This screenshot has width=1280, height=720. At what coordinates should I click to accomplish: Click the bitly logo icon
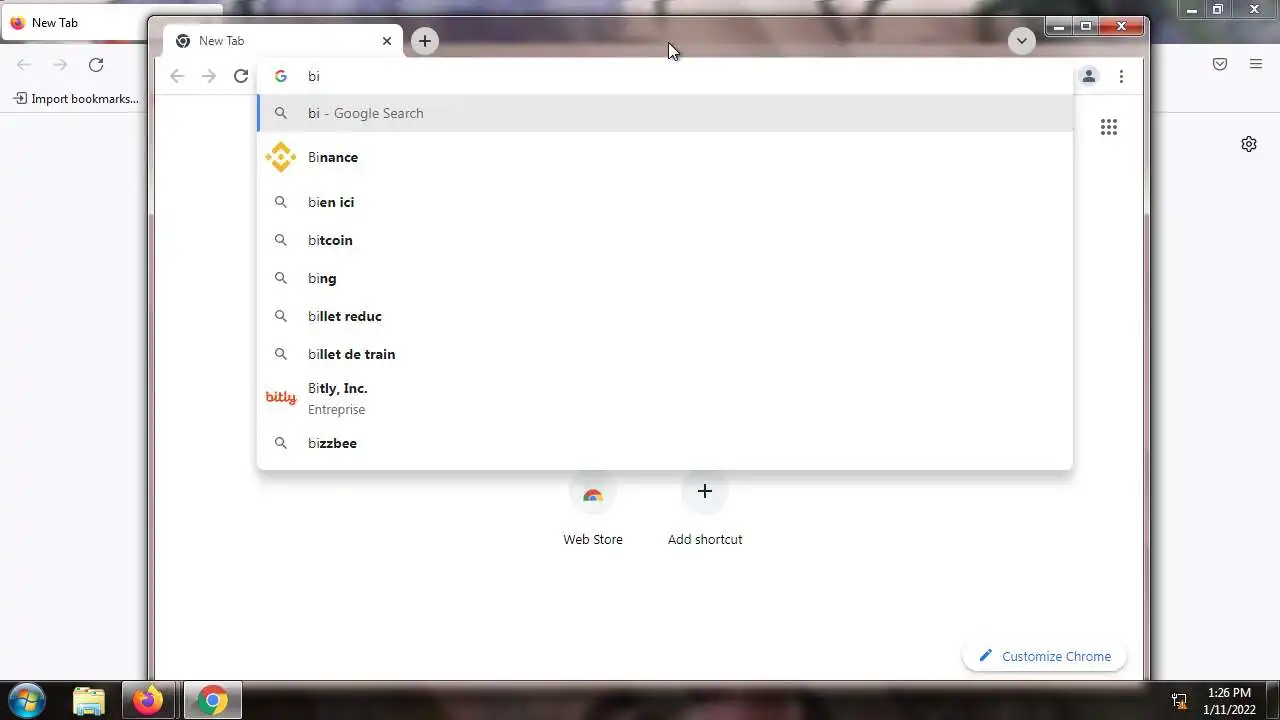(x=281, y=398)
